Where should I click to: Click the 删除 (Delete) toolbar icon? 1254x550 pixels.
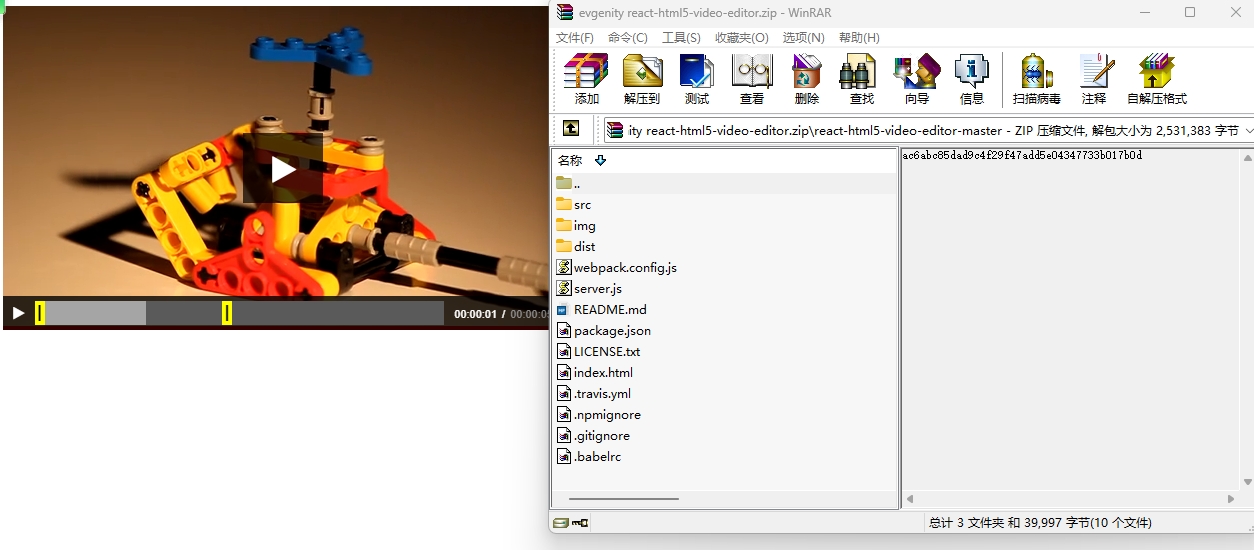807,72
